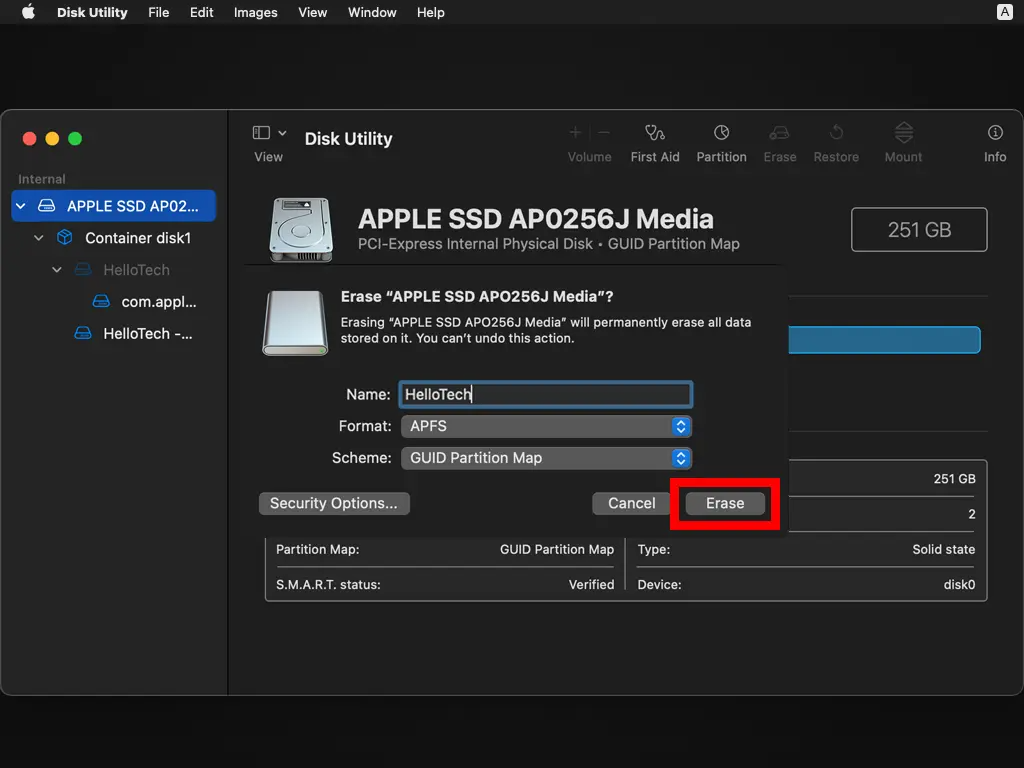Screen dimensions: 1024x768
Task: Open the Window menu
Action: [x=372, y=13]
